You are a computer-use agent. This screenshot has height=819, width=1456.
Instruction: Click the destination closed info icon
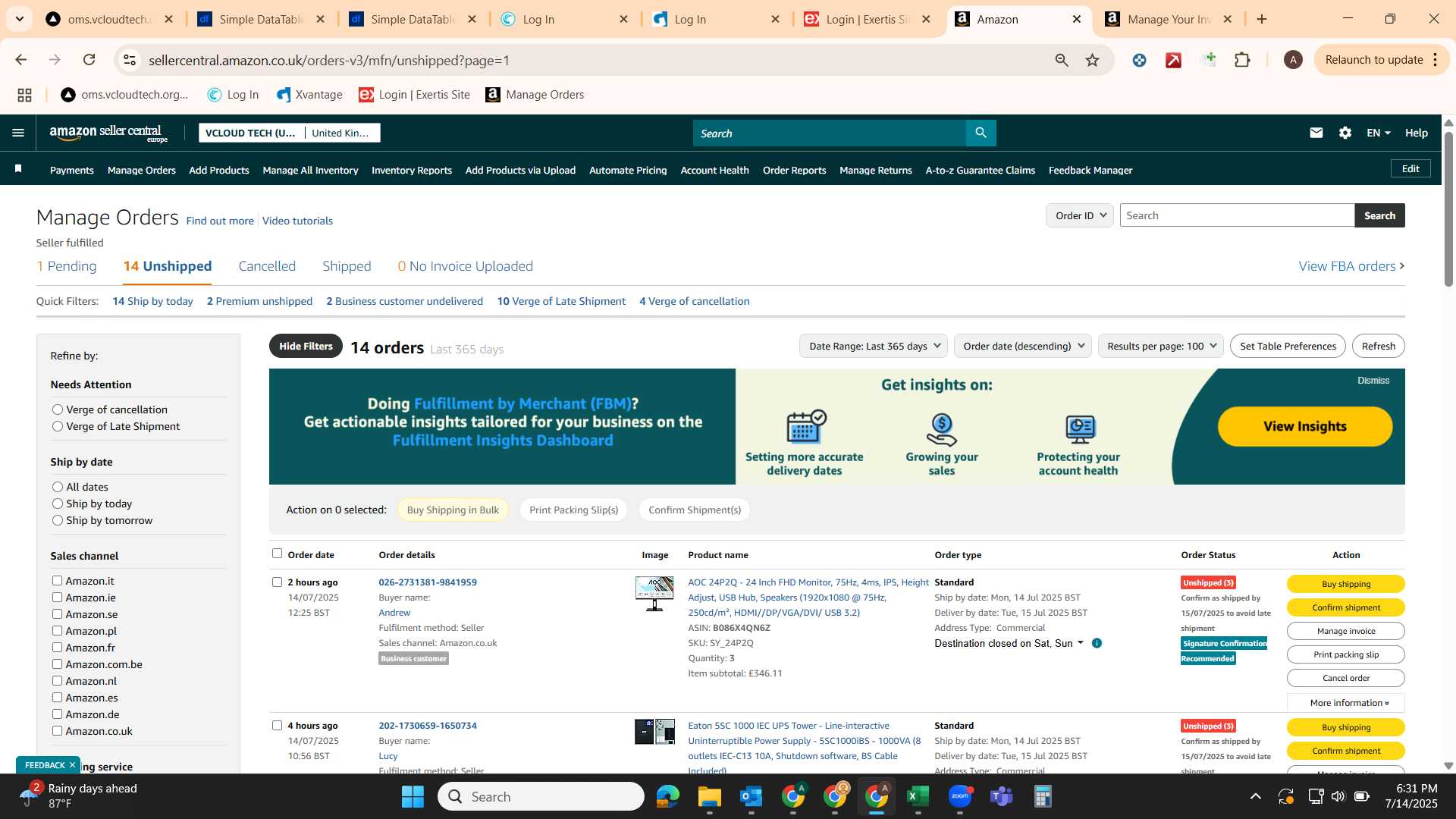[1097, 643]
